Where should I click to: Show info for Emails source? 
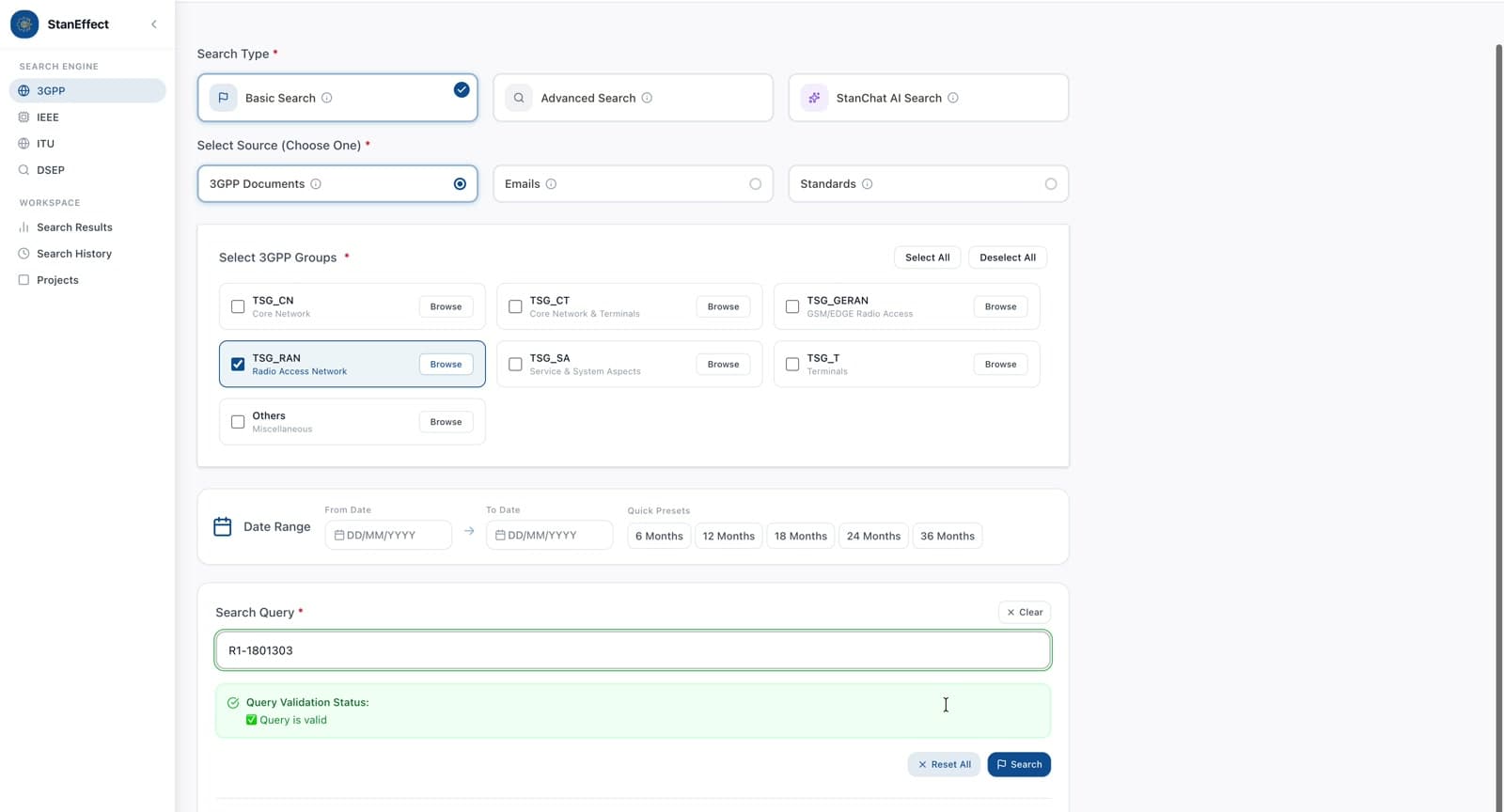point(551,184)
